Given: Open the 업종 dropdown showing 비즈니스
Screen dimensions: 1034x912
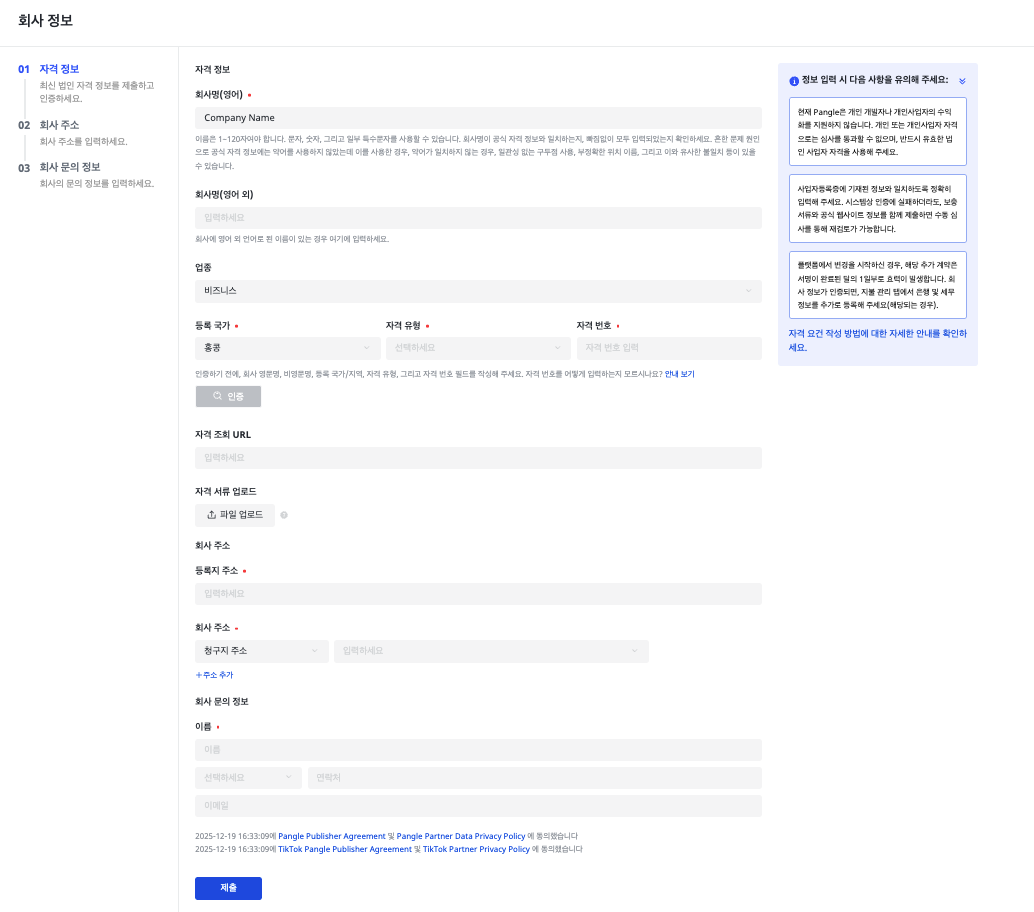Looking at the screenshot, I should (477, 291).
